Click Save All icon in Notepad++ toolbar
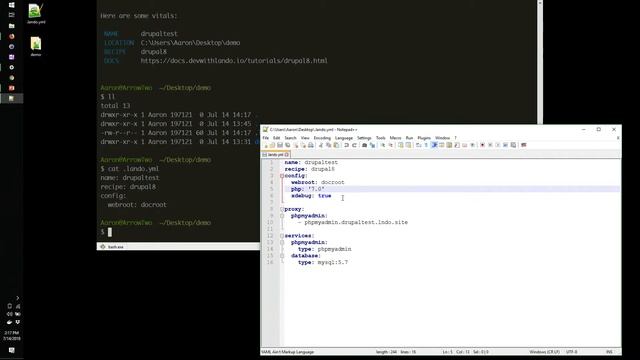 pyautogui.click(x=288, y=145)
